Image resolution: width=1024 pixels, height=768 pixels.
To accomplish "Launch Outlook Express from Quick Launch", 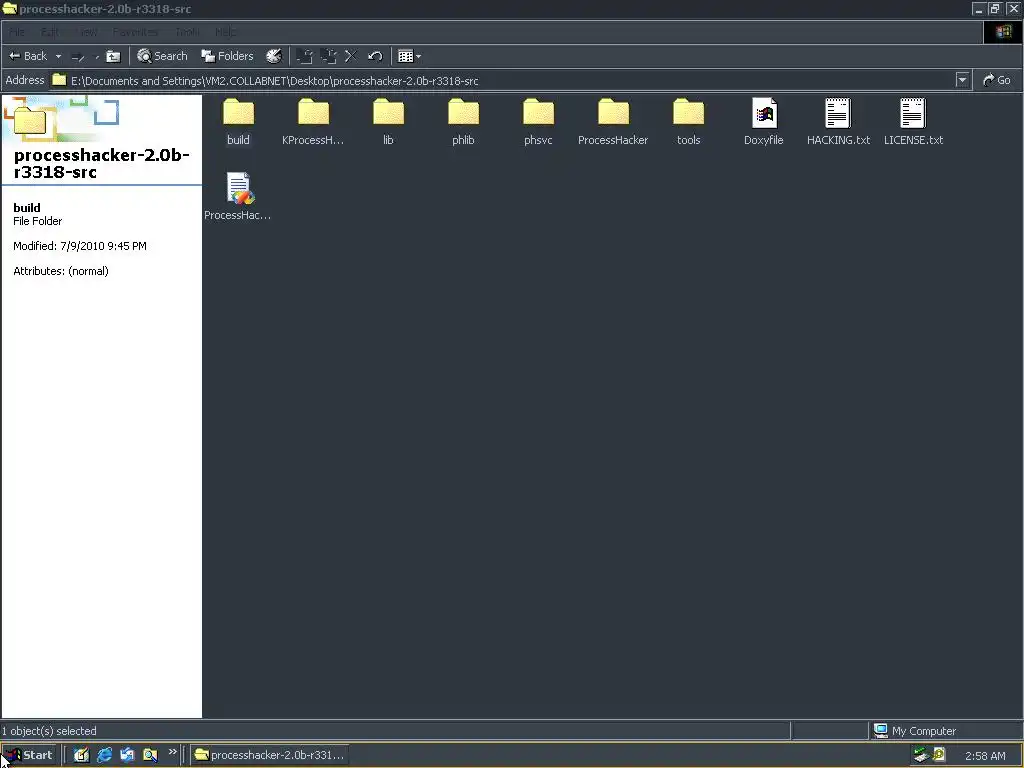I will click(127, 755).
